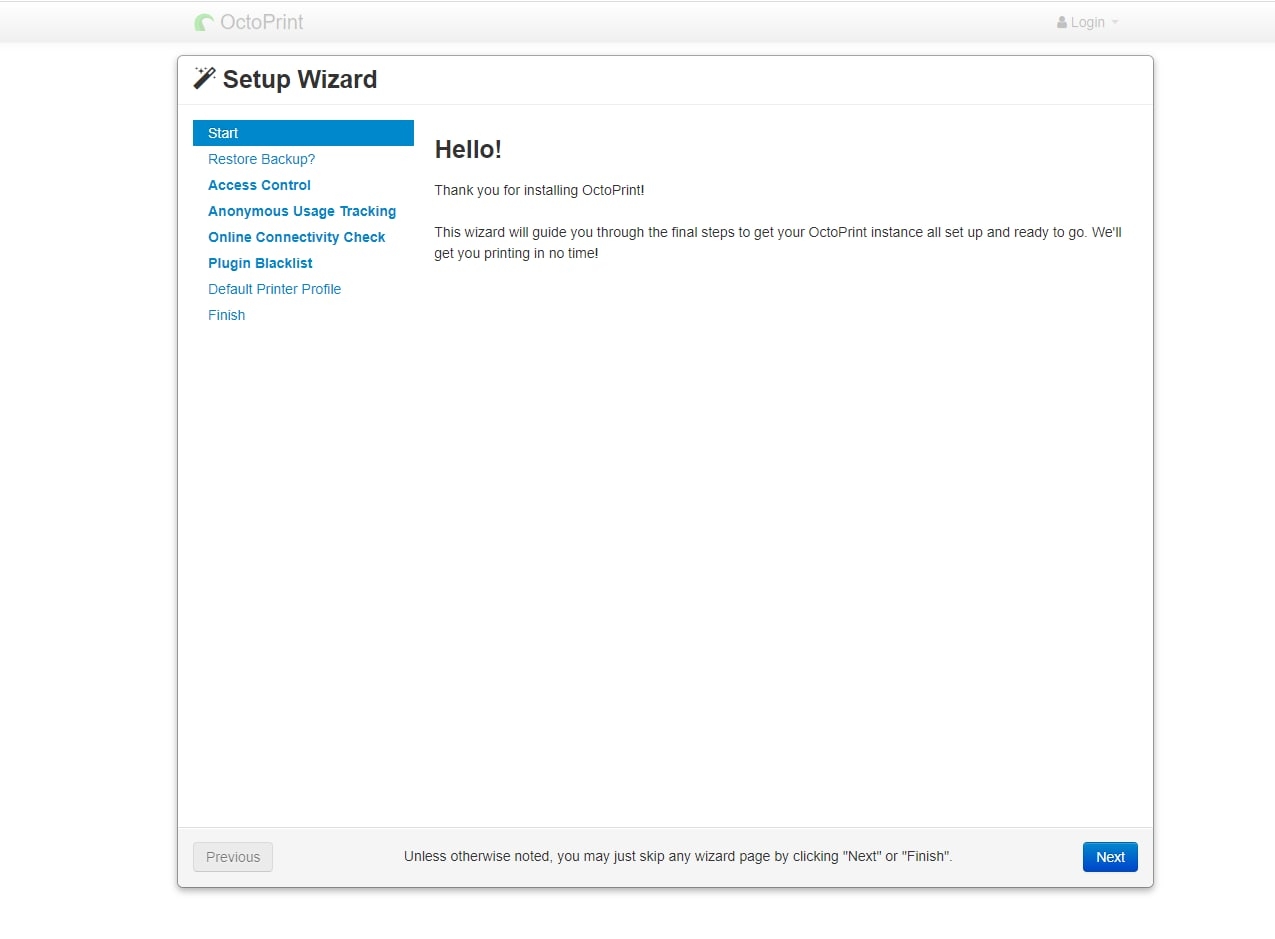Viewport: 1275px width, 939px height.
Task: Click the Next button
Action: (1110, 857)
